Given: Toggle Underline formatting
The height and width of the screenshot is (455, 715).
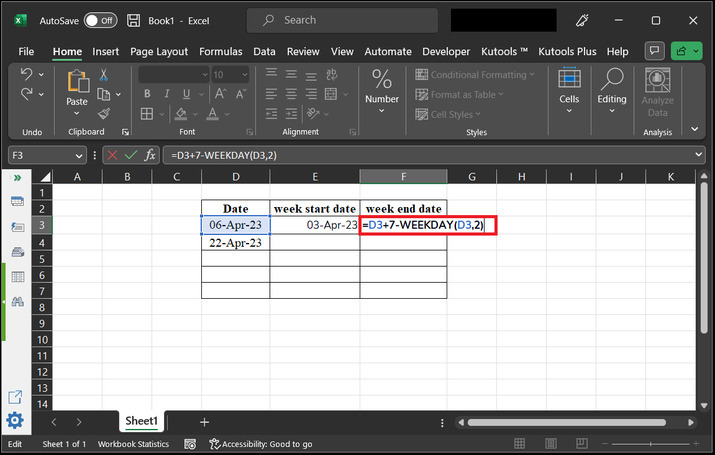Looking at the screenshot, I should coord(187,94).
